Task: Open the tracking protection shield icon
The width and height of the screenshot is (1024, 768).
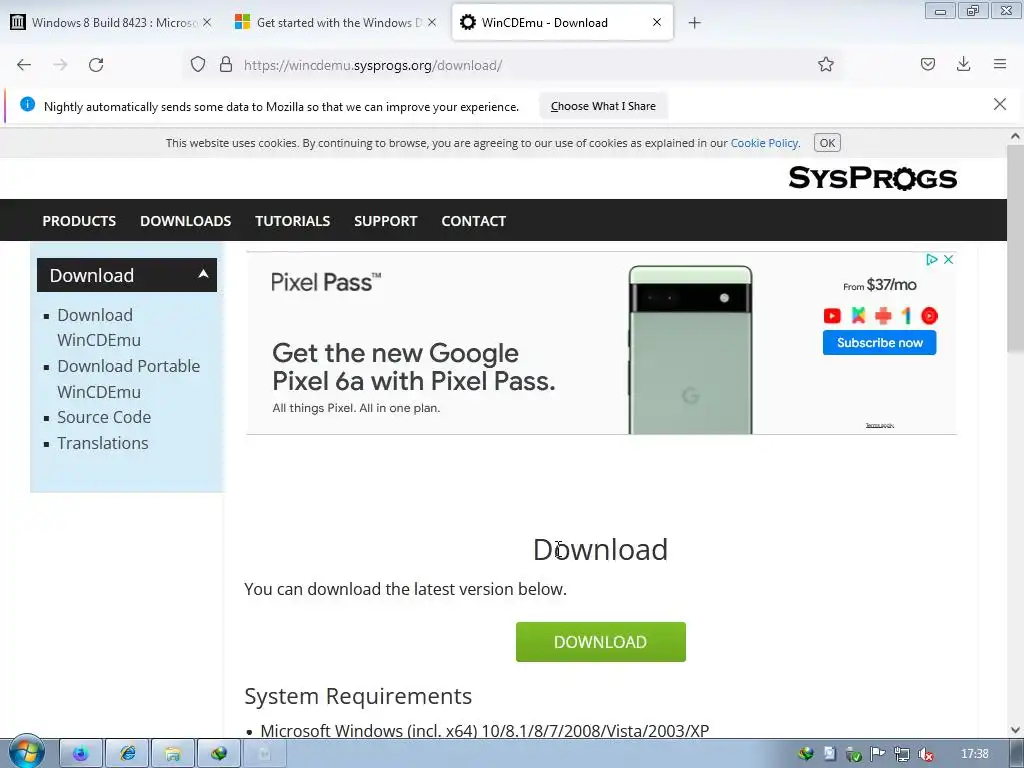Action: [x=198, y=64]
